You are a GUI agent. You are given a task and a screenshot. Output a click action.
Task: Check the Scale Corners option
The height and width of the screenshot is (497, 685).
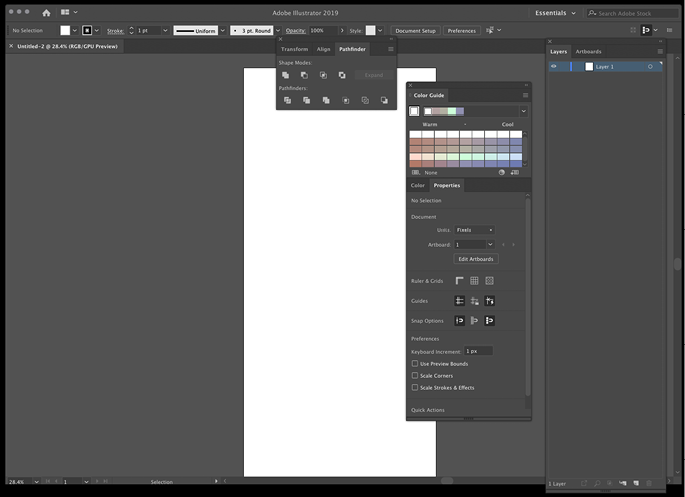(x=415, y=376)
